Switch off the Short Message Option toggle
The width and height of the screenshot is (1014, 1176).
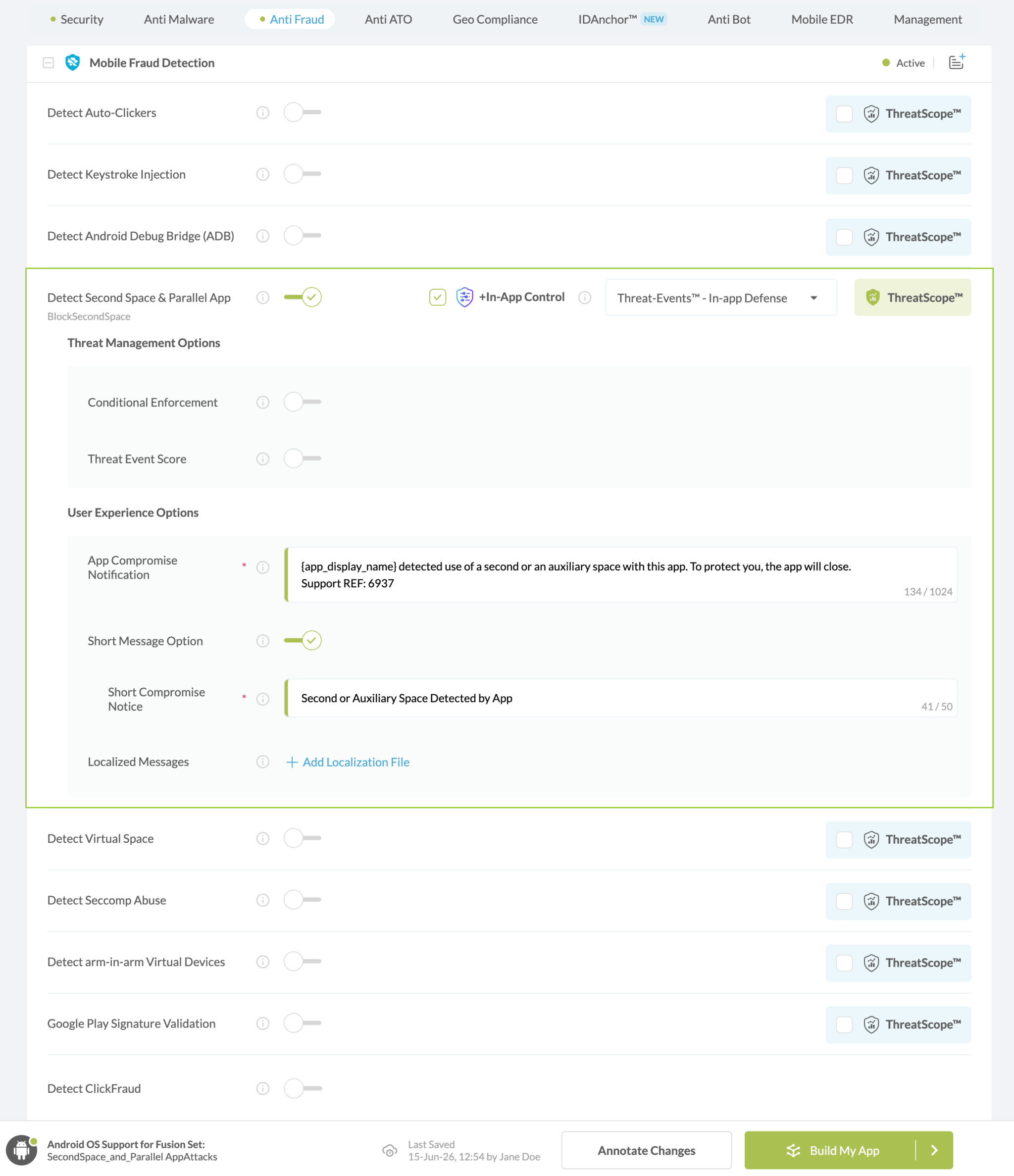pyautogui.click(x=303, y=640)
